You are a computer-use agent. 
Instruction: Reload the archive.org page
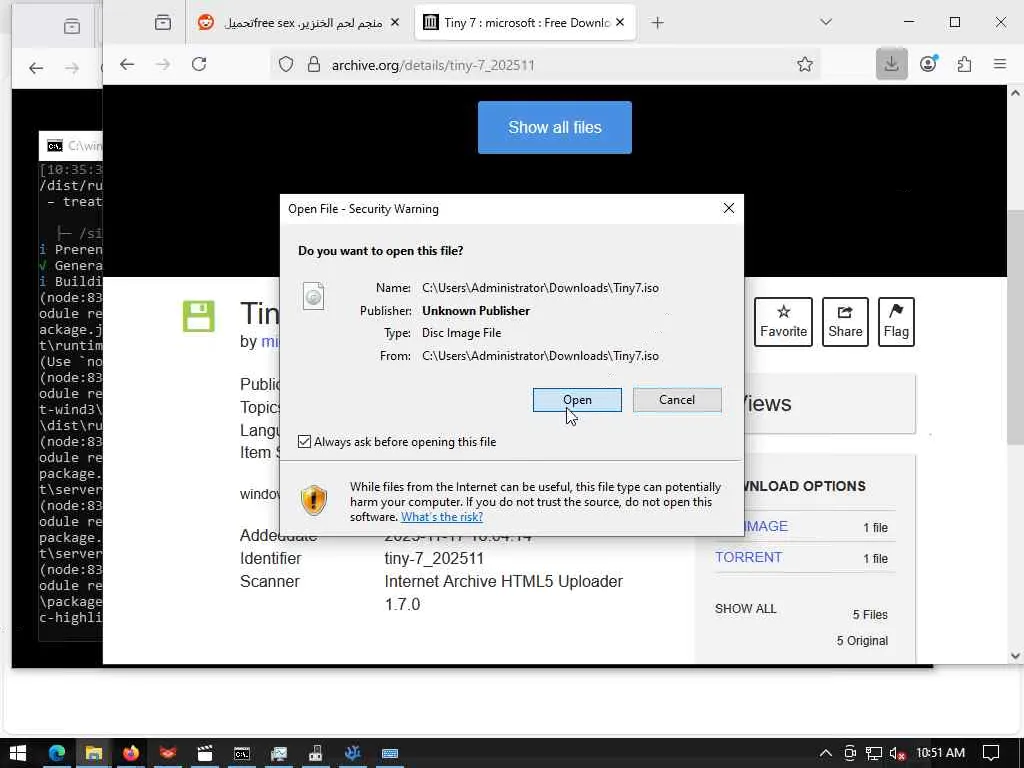click(199, 64)
